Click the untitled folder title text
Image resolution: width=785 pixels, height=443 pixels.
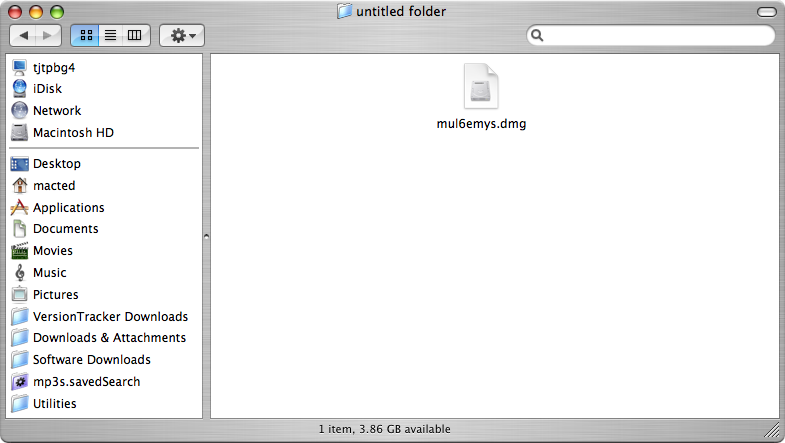tap(401, 12)
